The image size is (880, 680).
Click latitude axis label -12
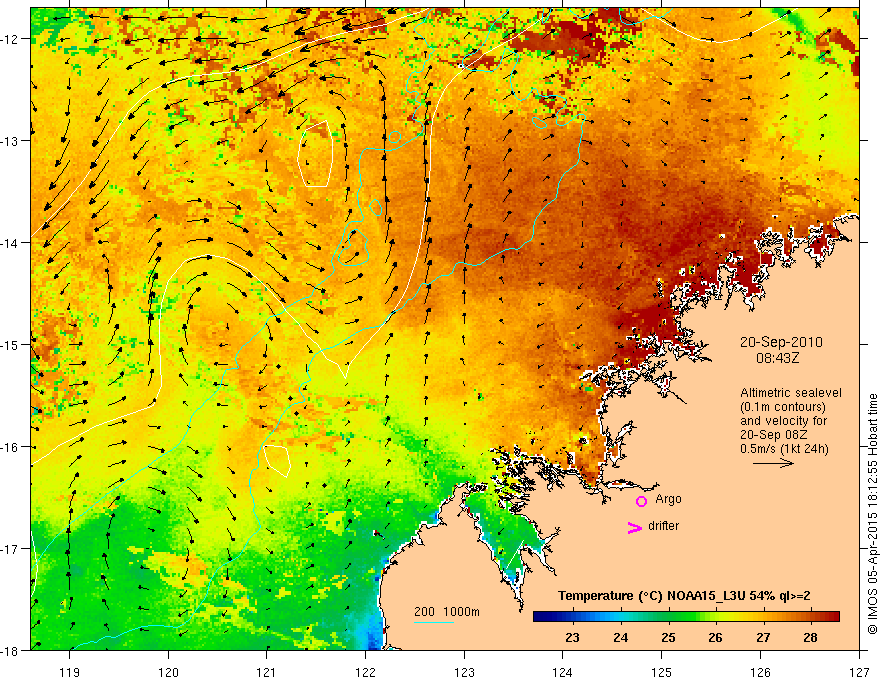(x=10, y=39)
